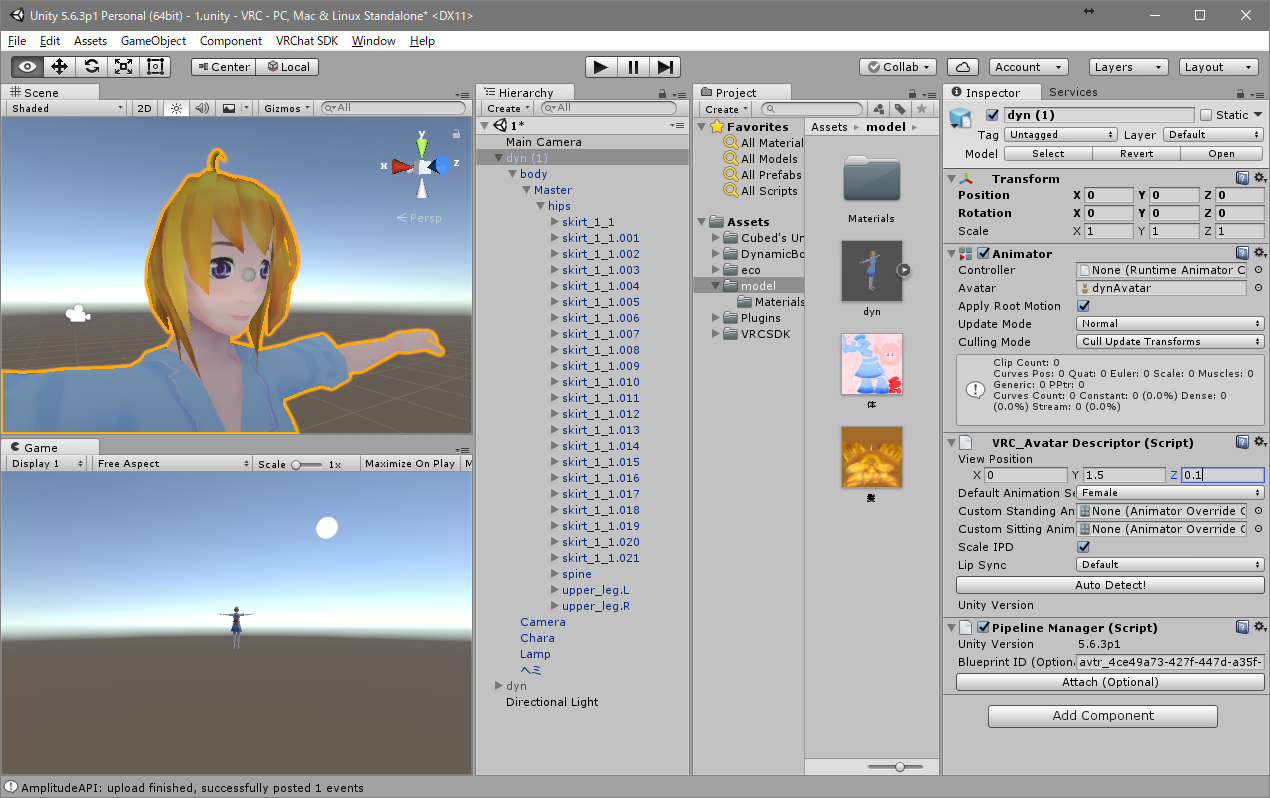Open Services with the cloud icon
This screenshot has height=798, width=1270.
(x=962, y=67)
